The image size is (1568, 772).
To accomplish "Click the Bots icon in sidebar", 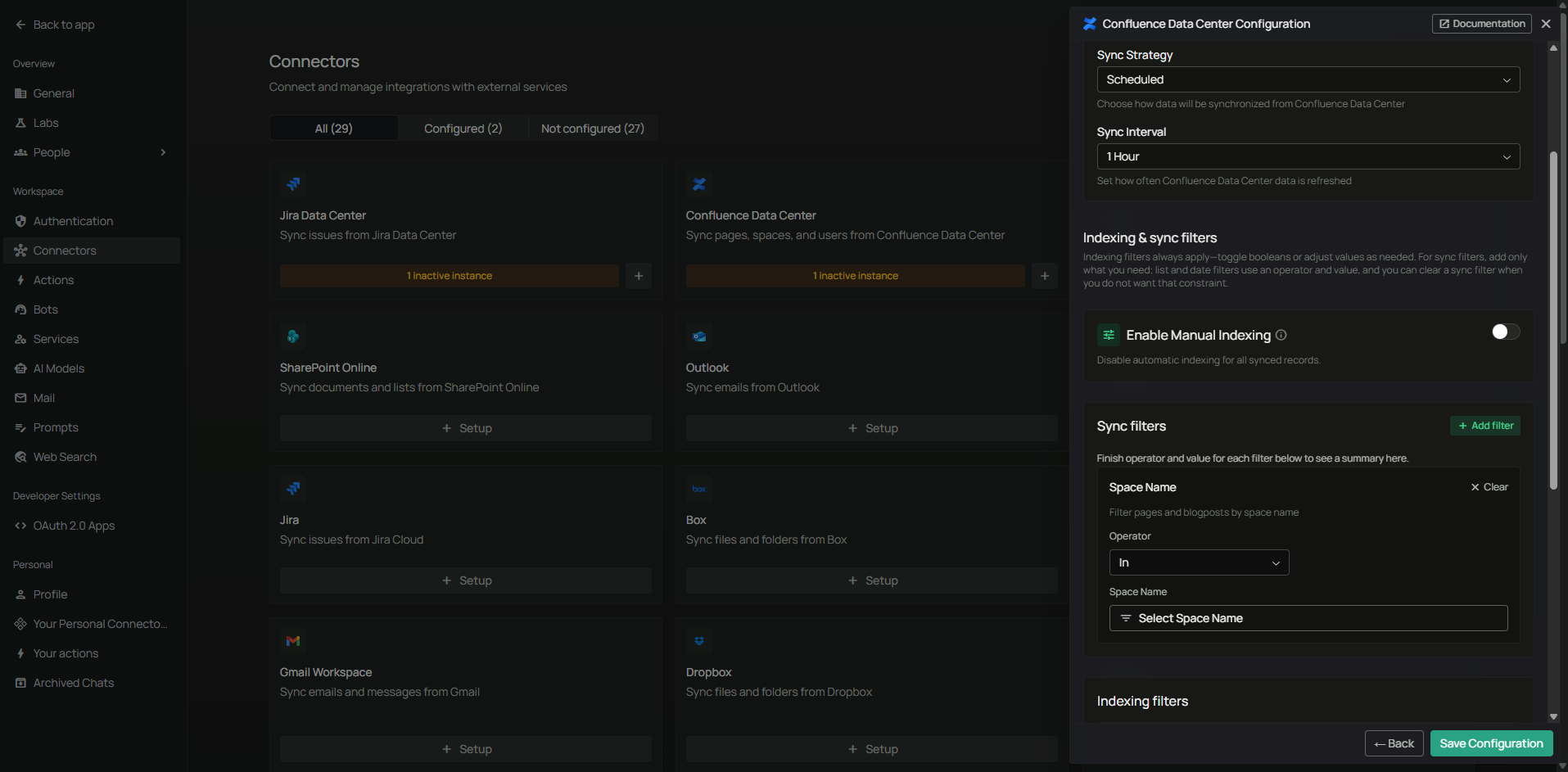I will click(x=20, y=309).
